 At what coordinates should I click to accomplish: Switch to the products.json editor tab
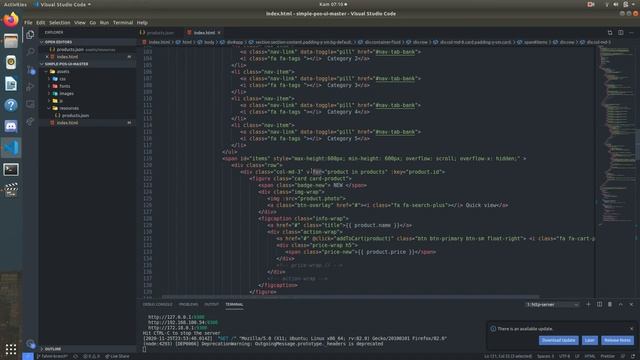pyautogui.click(x=160, y=33)
